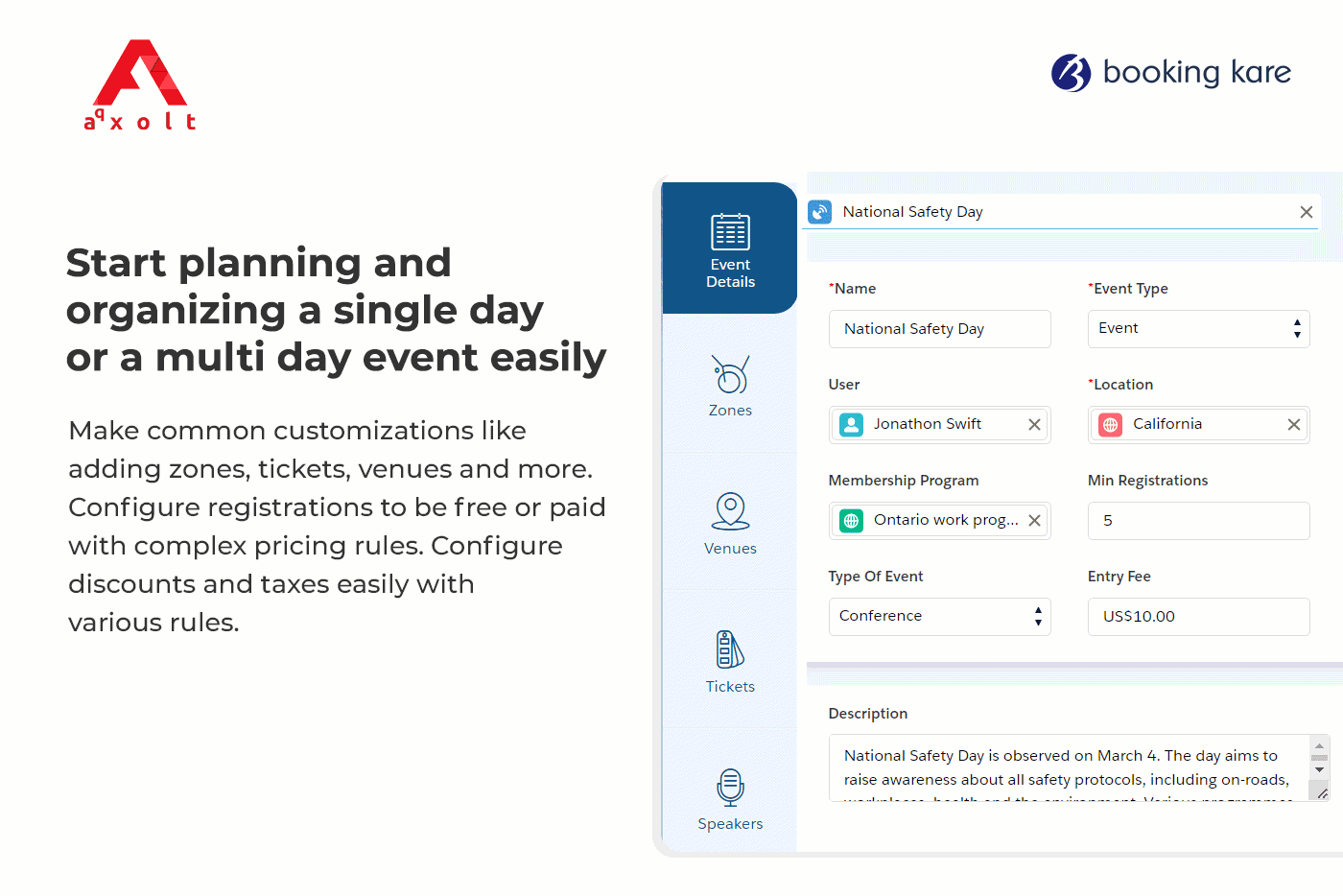Click the Jonathon Swift user avatar icon
This screenshot has width=1343, height=896.
[851, 424]
